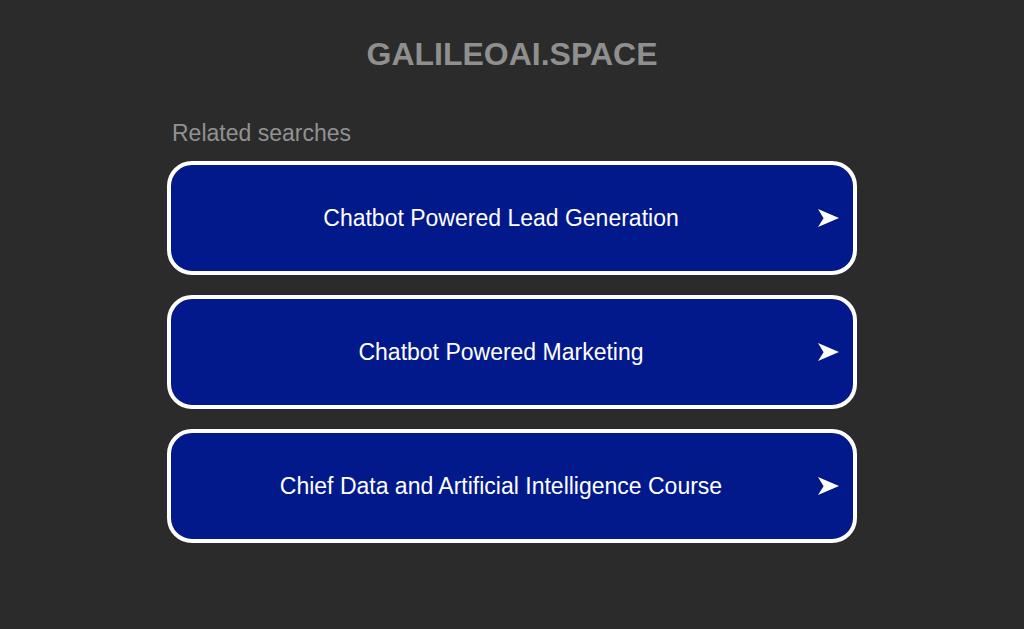
Task: Go to Lead Generation via its right arrow
Action: click(x=827, y=218)
